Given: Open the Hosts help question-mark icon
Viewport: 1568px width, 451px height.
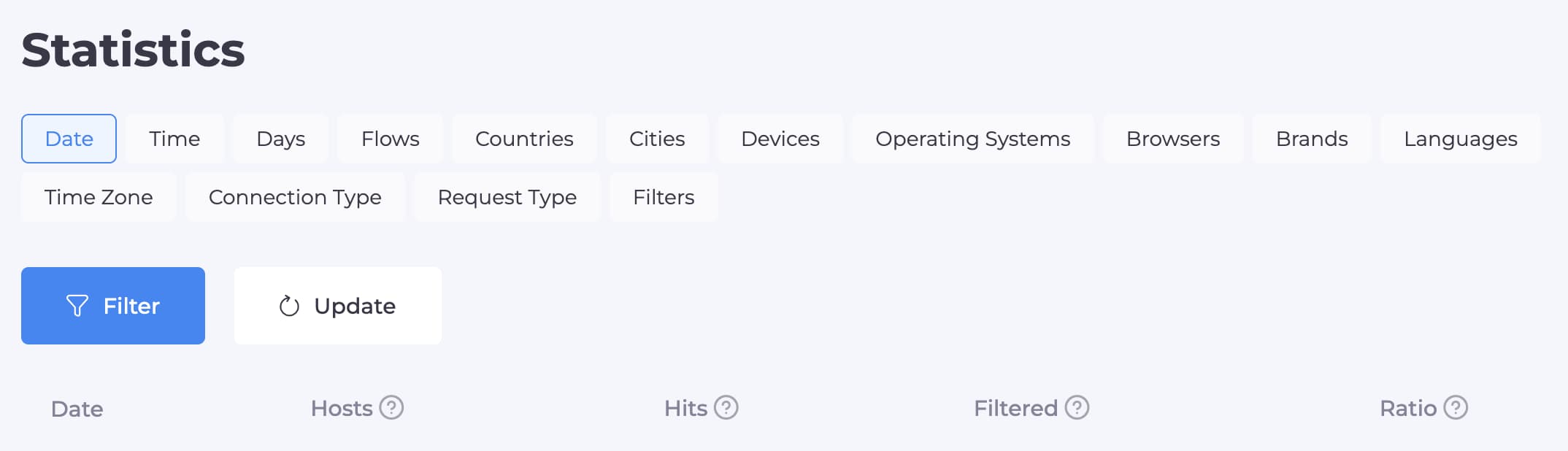Looking at the screenshot, I should click(x=391, y=407).
